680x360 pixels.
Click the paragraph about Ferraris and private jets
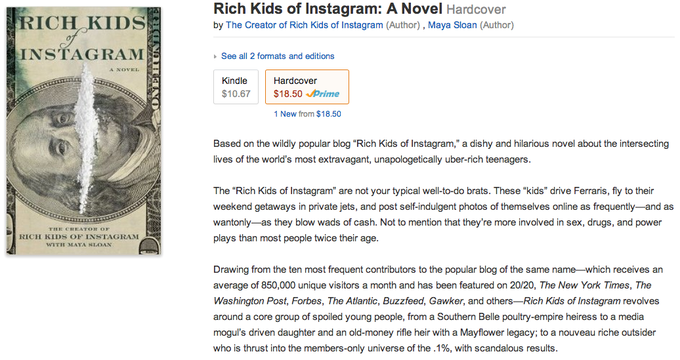click(x=443, y=214)
